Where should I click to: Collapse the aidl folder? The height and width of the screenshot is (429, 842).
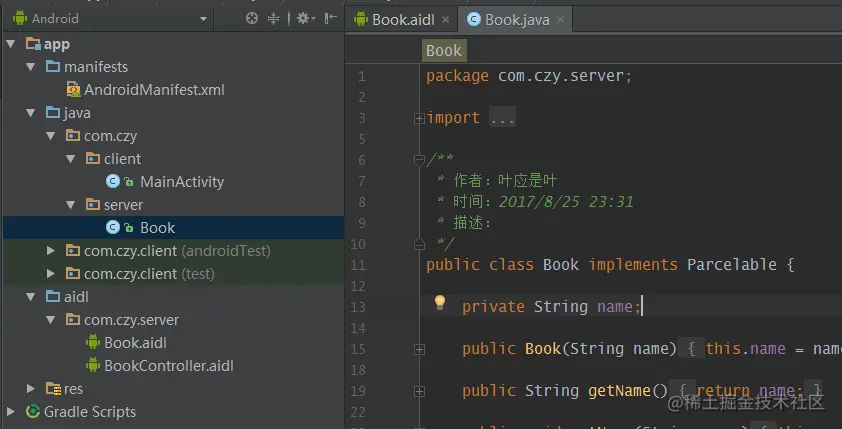[31, 296]
